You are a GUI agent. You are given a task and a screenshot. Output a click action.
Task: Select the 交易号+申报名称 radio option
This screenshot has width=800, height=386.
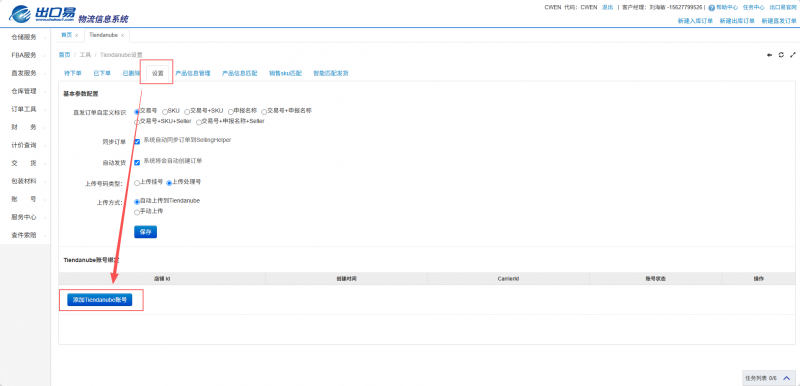[264, 112]
